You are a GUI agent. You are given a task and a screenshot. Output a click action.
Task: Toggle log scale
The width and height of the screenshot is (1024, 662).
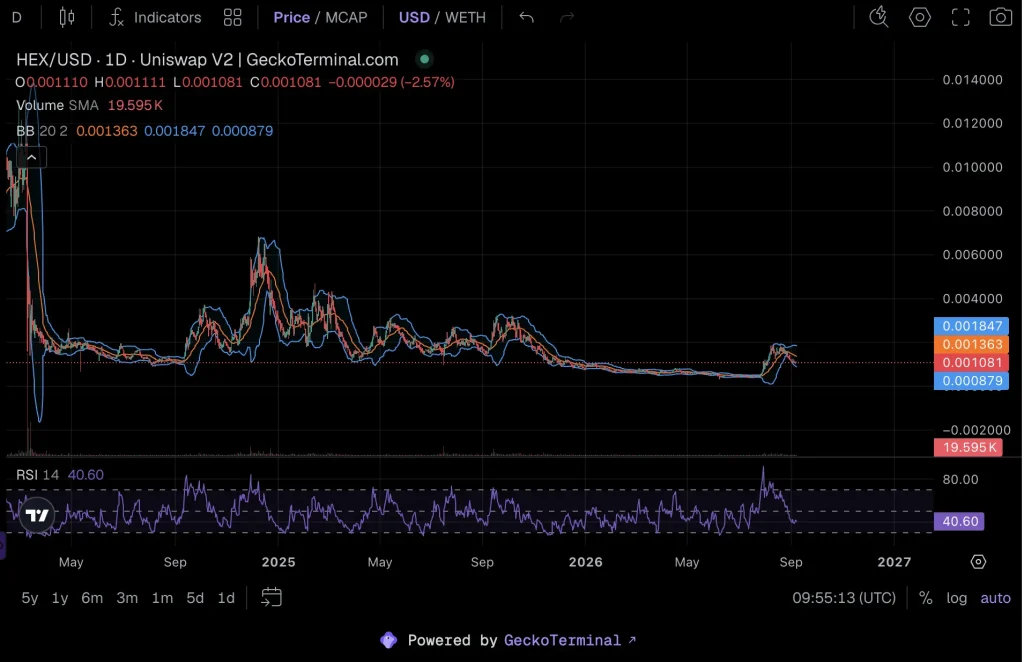957,598
